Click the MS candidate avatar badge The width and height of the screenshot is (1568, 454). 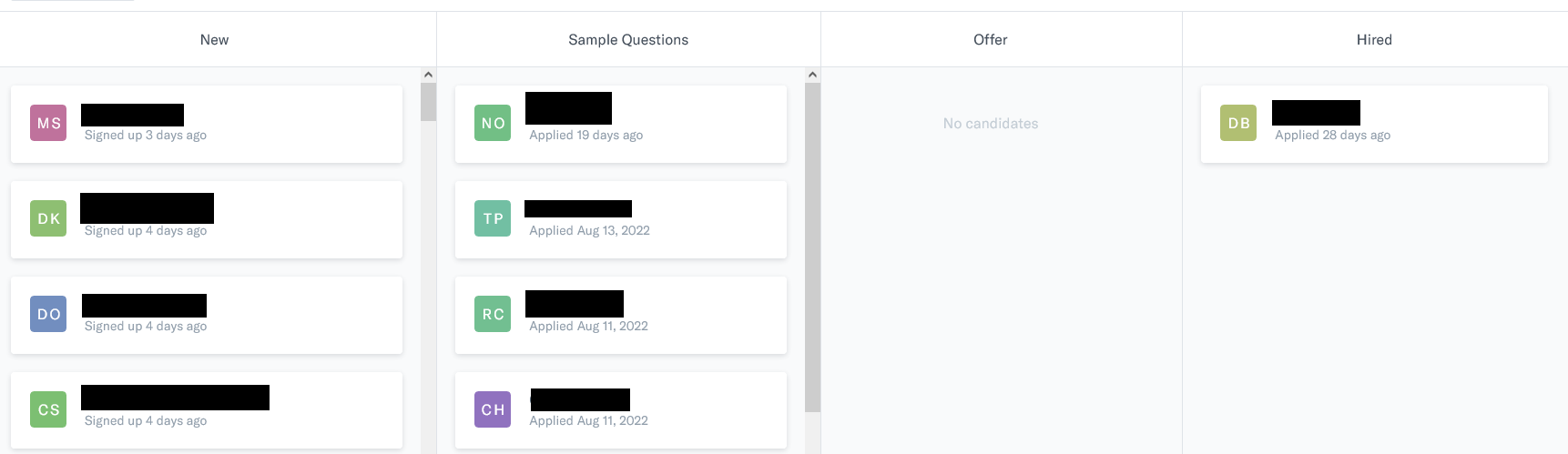point(48,123)
